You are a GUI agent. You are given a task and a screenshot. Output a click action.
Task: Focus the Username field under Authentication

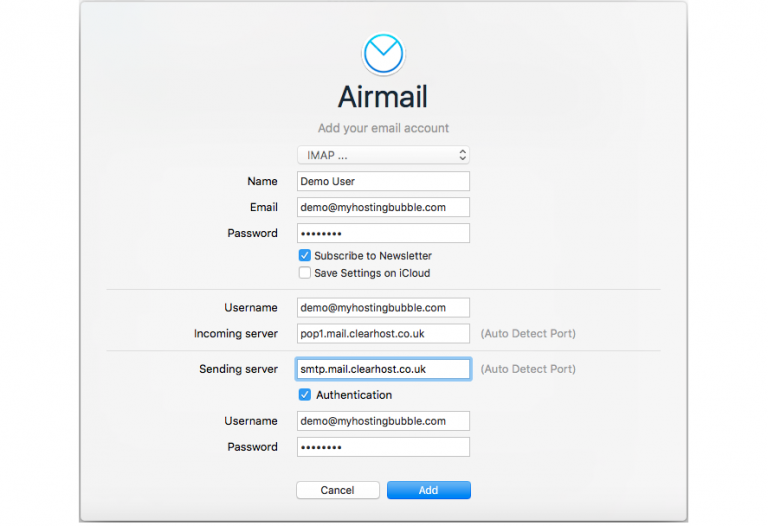(x=383, y=421)
